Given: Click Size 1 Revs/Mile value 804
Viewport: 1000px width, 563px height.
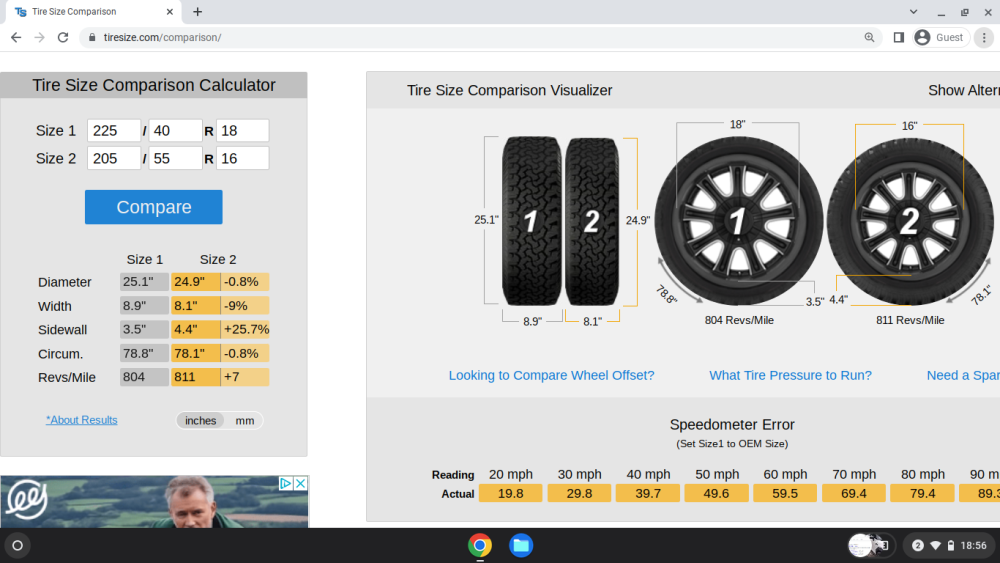Looking at the screenshot, I should [x=144, y=377].
